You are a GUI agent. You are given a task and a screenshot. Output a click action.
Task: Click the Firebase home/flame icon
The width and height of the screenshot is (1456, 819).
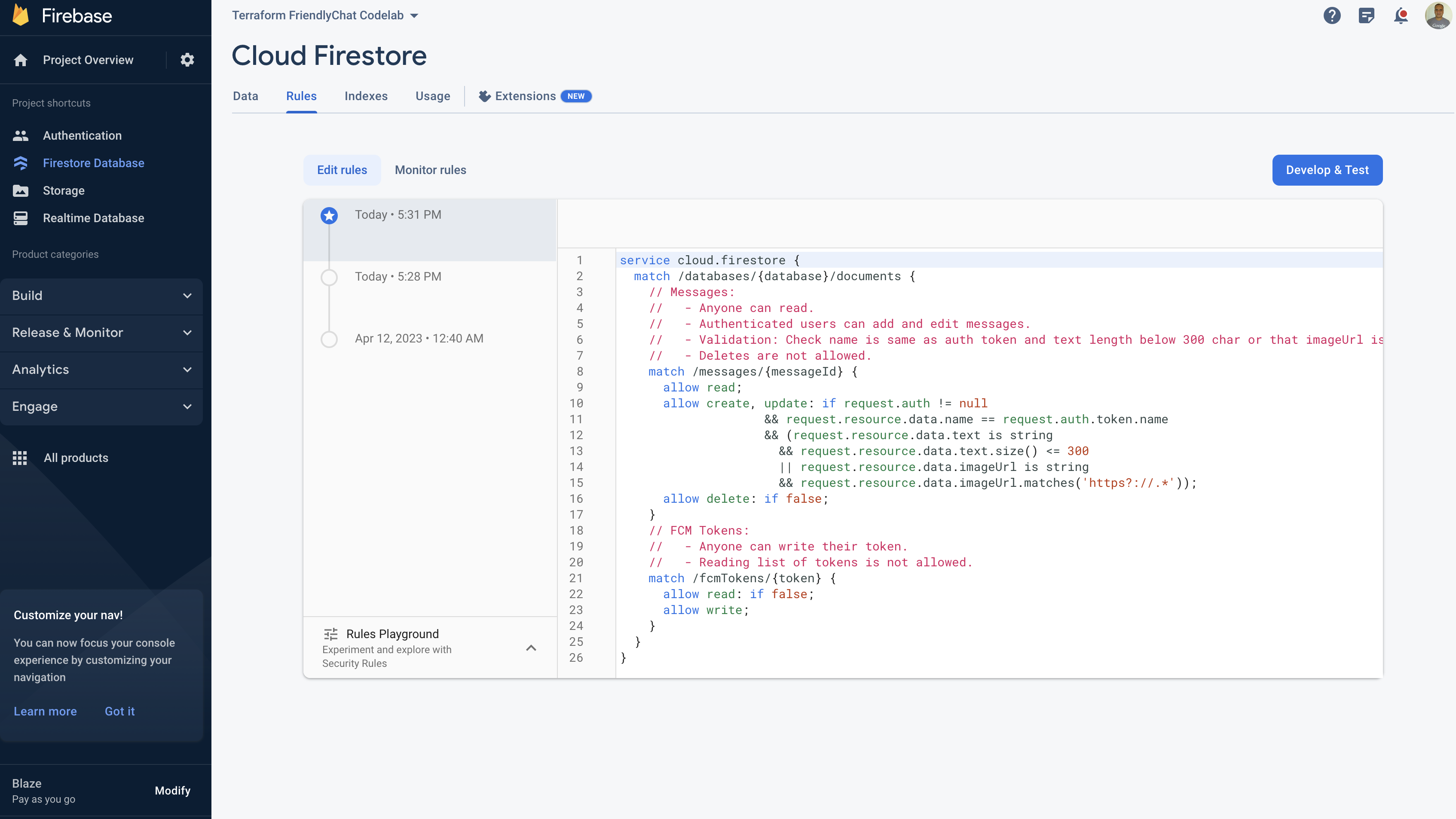click(x=21, y=16)
